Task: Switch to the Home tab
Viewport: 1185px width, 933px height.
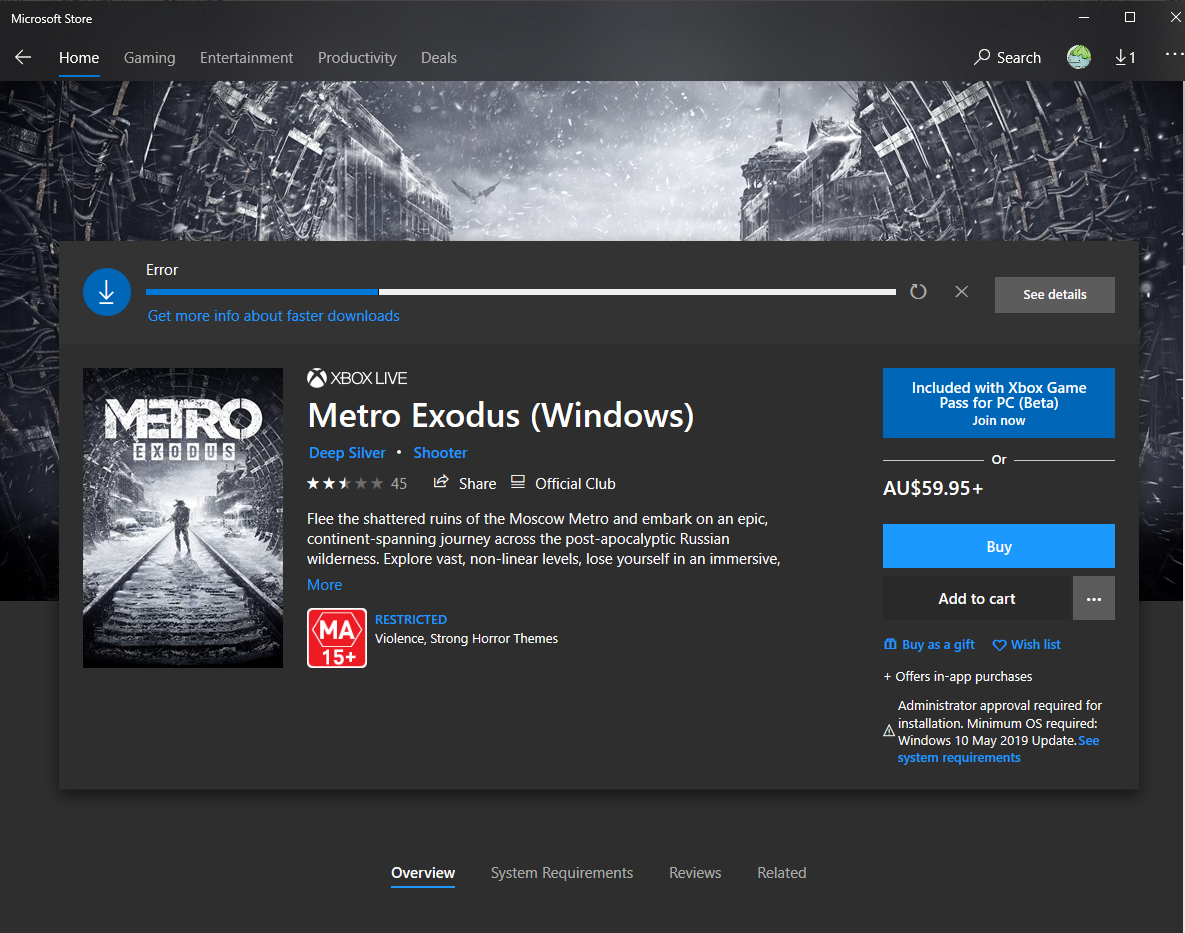Action: [x=79, y=57]
